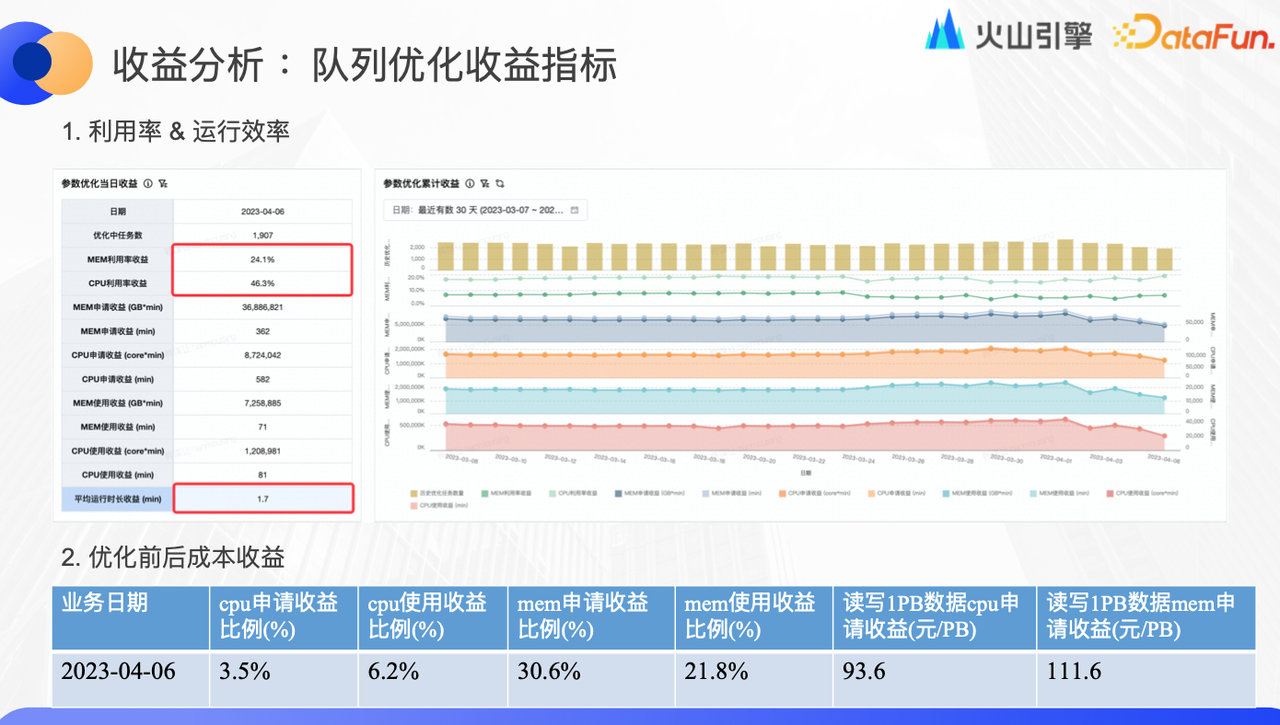Image resolution: width=1280 pixels, height=725 pixels.
Task: Click the cpu使用收益比例(%) column header
Action: tap(433, 617)
